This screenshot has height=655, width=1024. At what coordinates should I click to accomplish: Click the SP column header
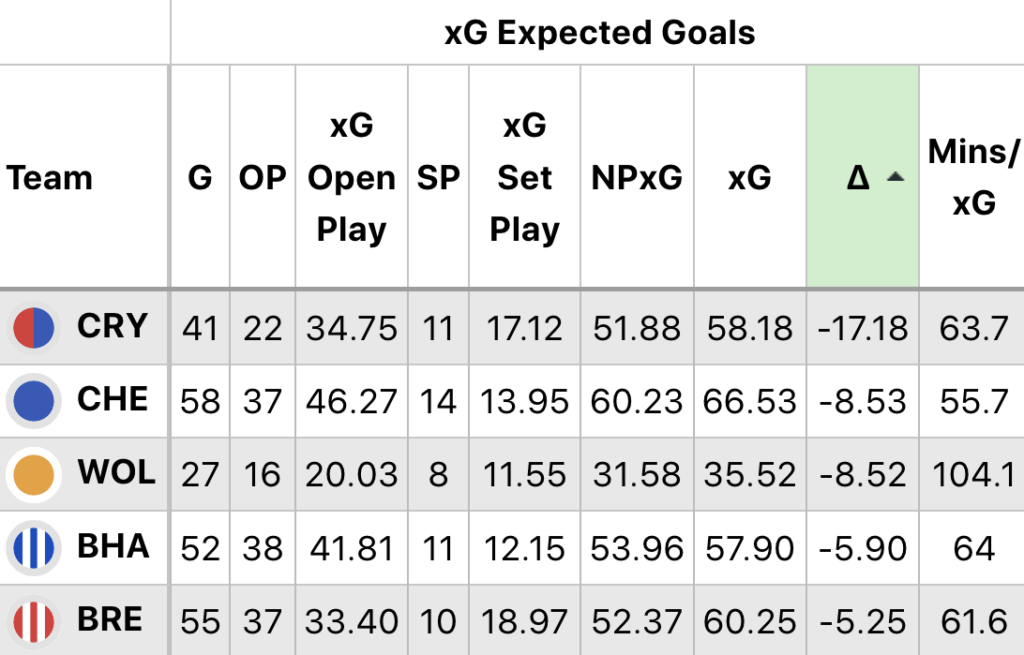click(438, 178)
